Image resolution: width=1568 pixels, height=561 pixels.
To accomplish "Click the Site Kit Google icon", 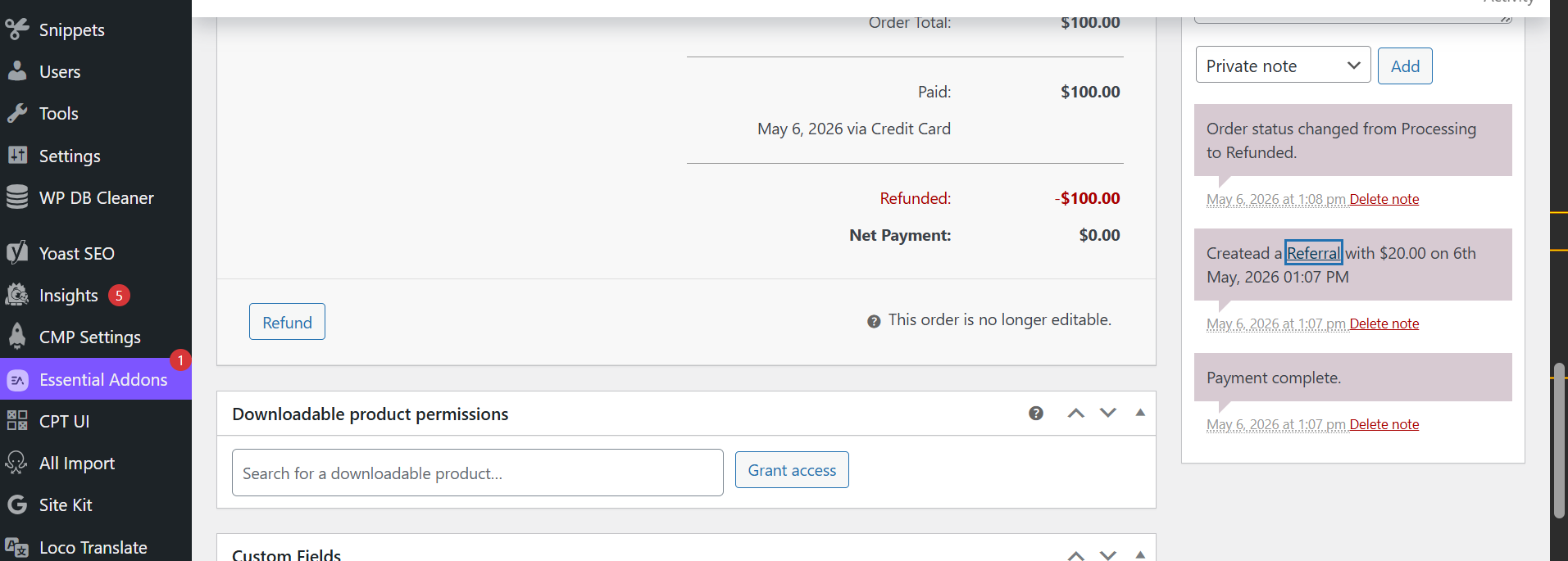I will pos(17,504).
